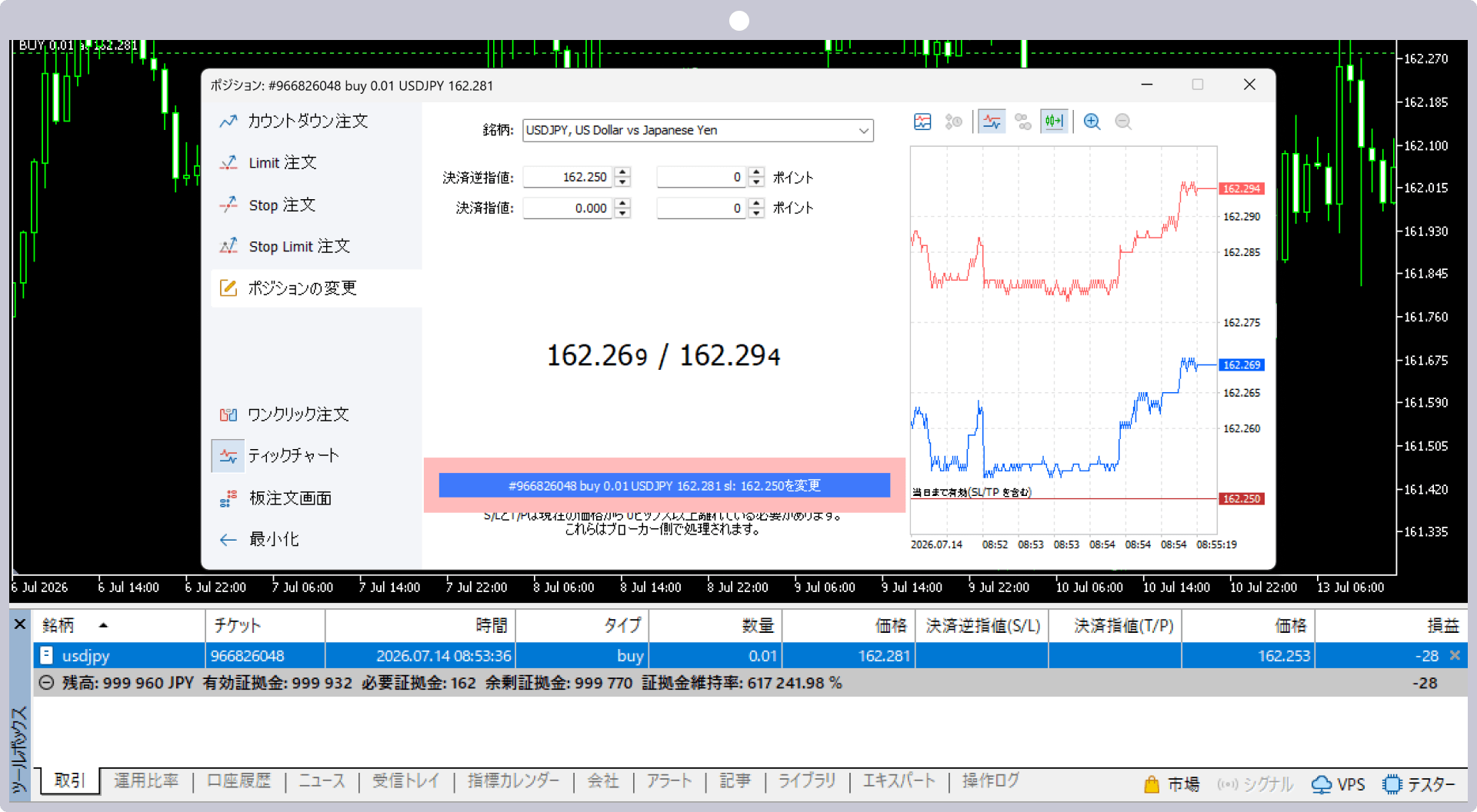Open 市場 market shopping bag
1477x812 pixels.
click(1172, 785)
